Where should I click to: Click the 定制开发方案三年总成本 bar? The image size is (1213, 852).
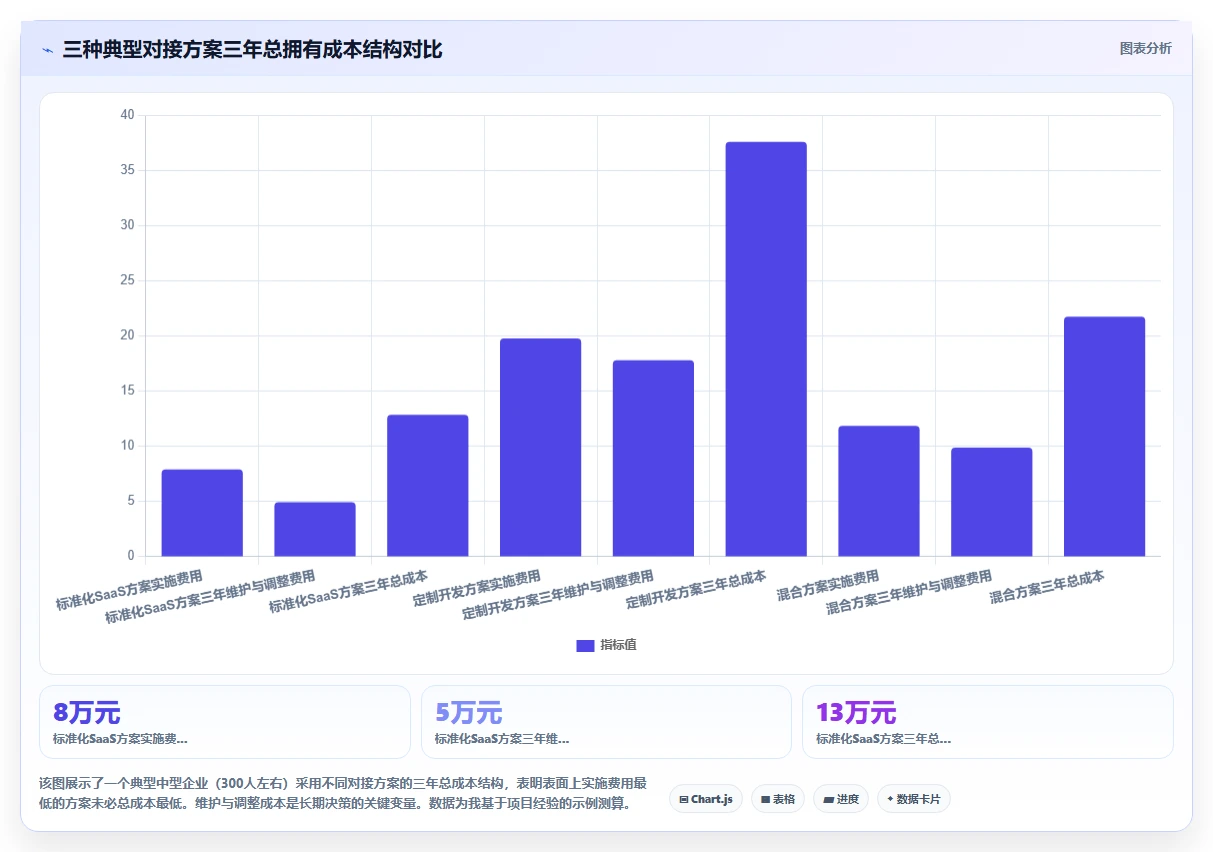tap(766, 349)
